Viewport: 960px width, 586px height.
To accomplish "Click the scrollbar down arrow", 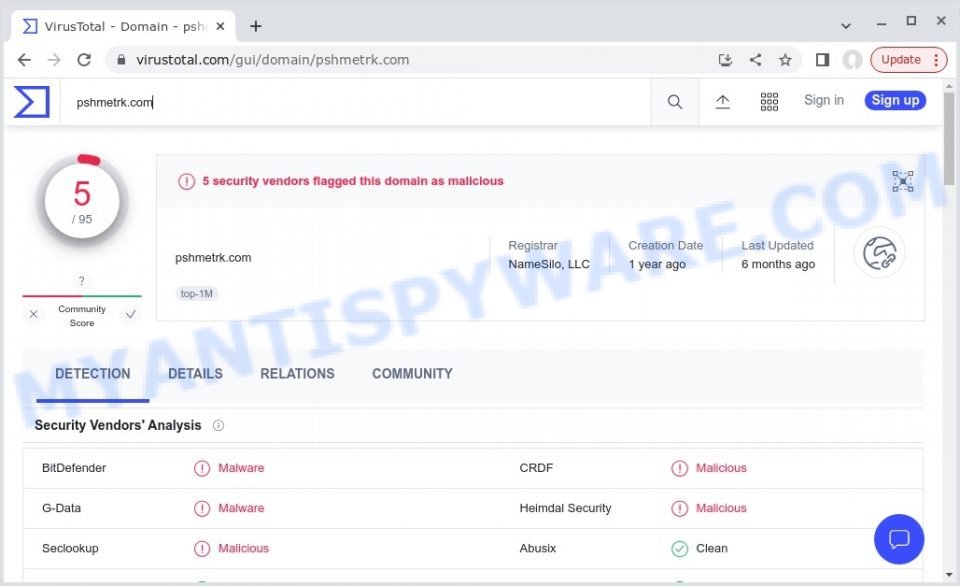I will 949,575.
